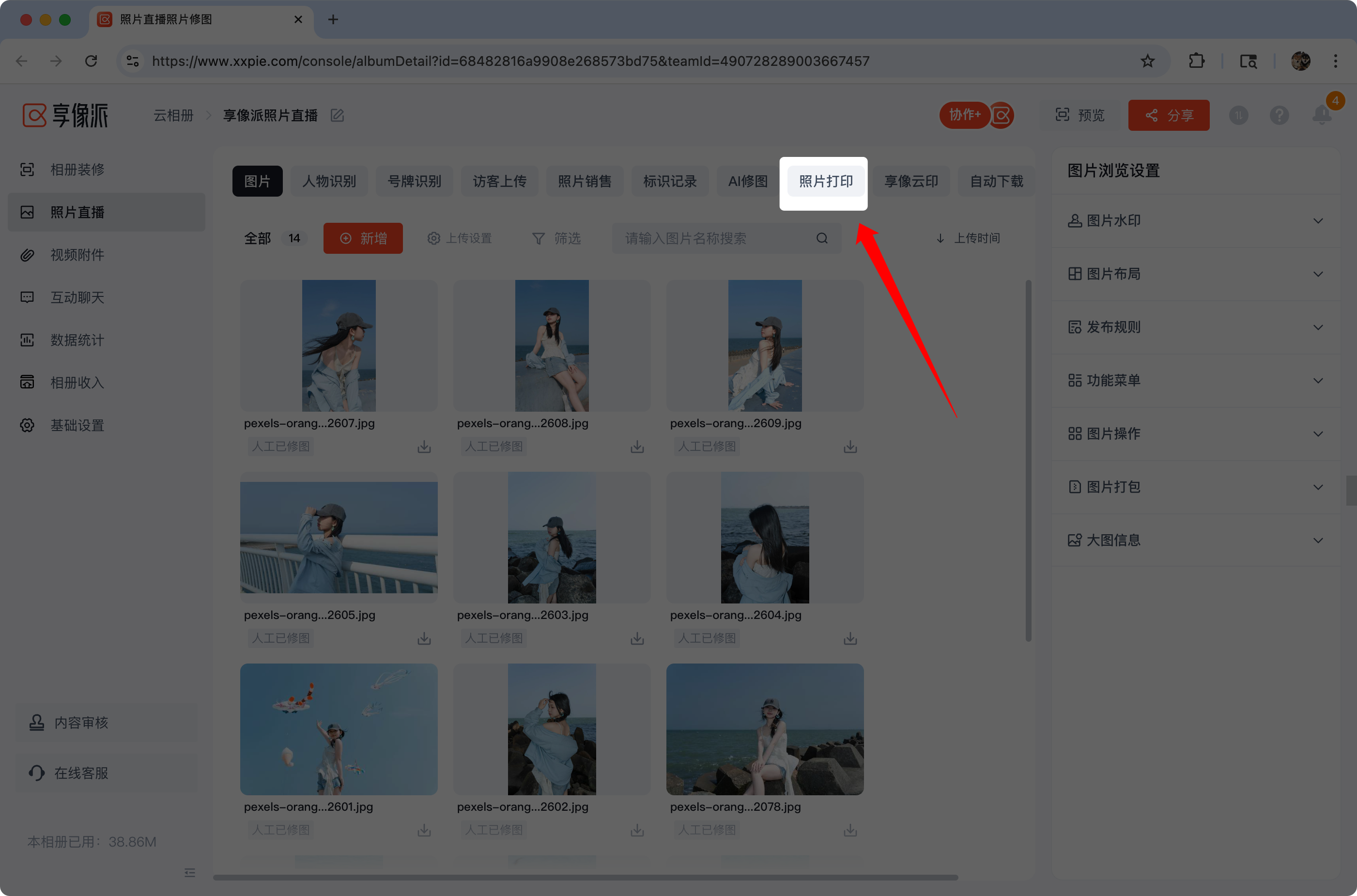Expand the 功能菜单 setting section
This screenshot has height=896, width=1357.
1196,381
